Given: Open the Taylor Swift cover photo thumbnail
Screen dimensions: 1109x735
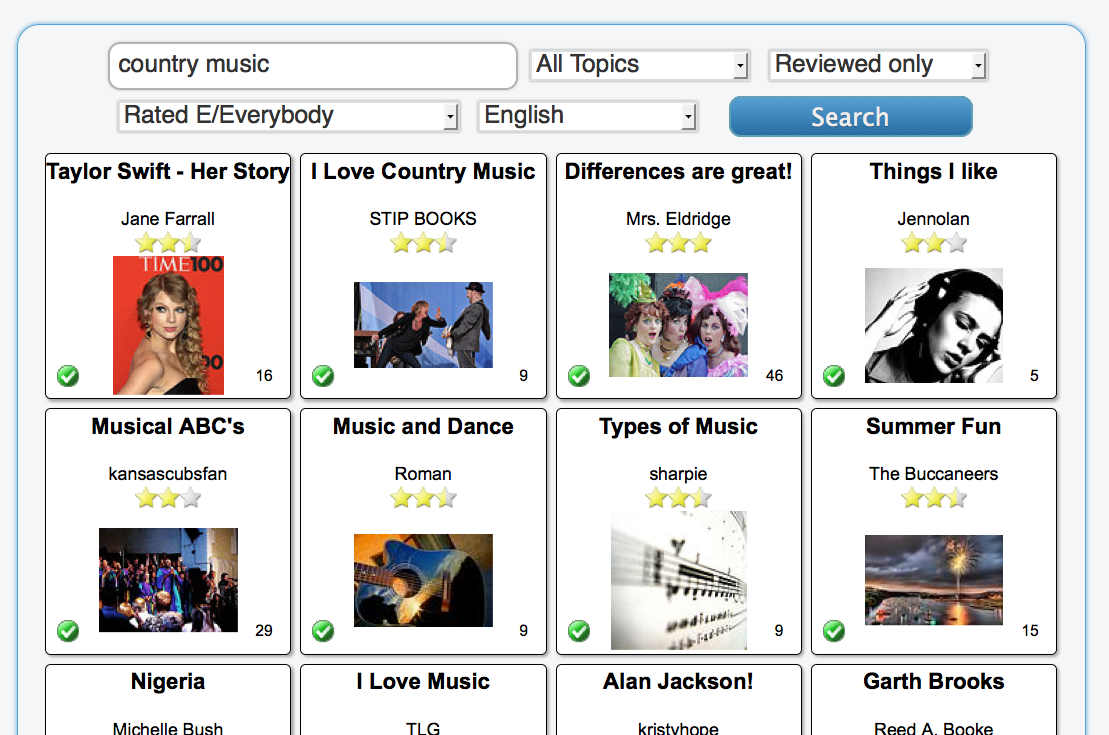Looking at the screenshot, I should click(x=168, y=325).
